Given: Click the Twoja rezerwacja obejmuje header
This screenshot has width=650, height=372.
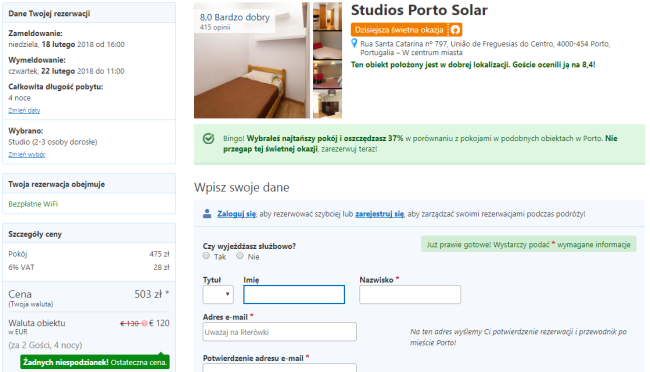Looking at the screenshot, I should pyautogui.click(x=89, y=184).
